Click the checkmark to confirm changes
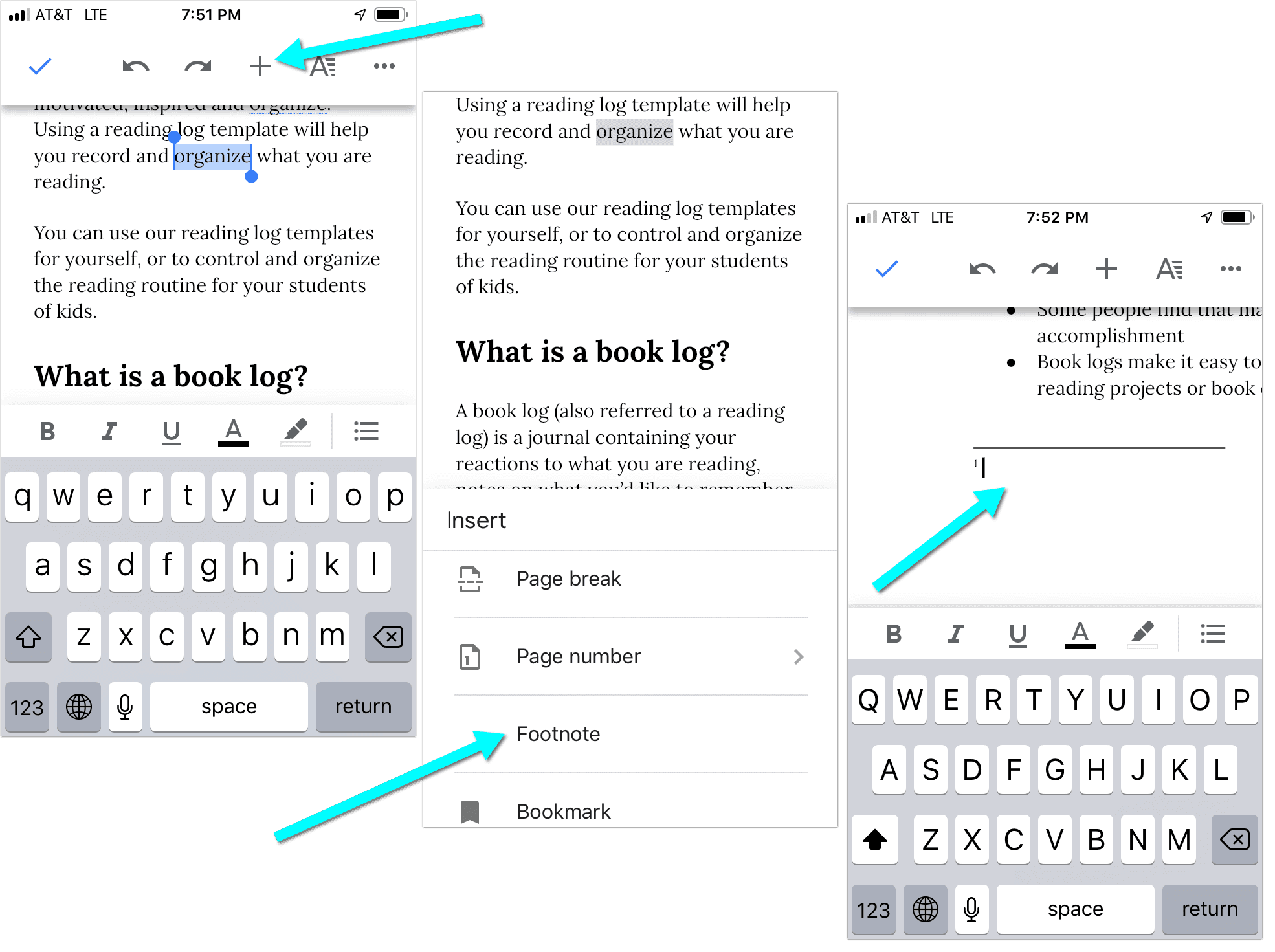Image resolution: width=1275 pixels, height=952 pixels. (x=38, y=65)
